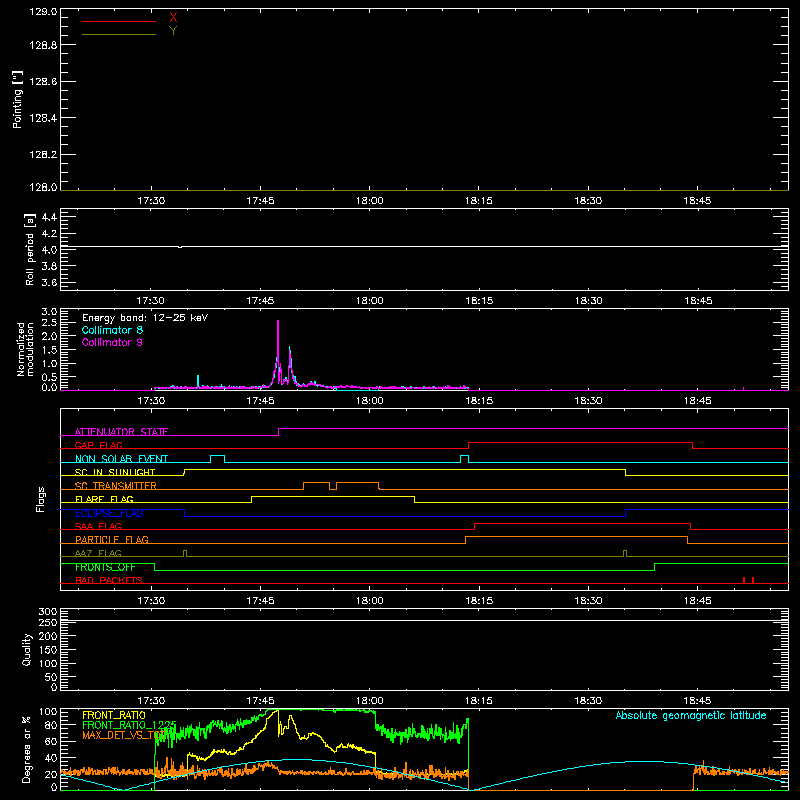Image resolution: width=800 pixels, height=800 pixels.
Task: Click the ATTENUATOR_STATE flag label
Action: click(121, 432)
